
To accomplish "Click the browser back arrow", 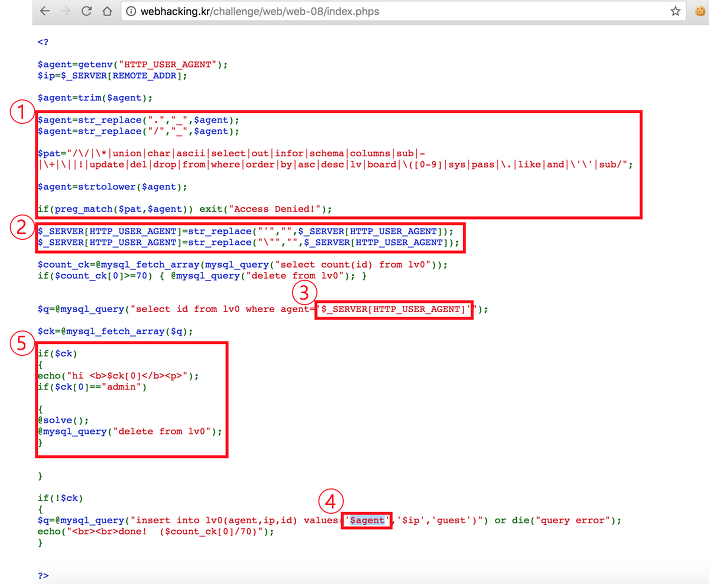I will click(45, 11).
